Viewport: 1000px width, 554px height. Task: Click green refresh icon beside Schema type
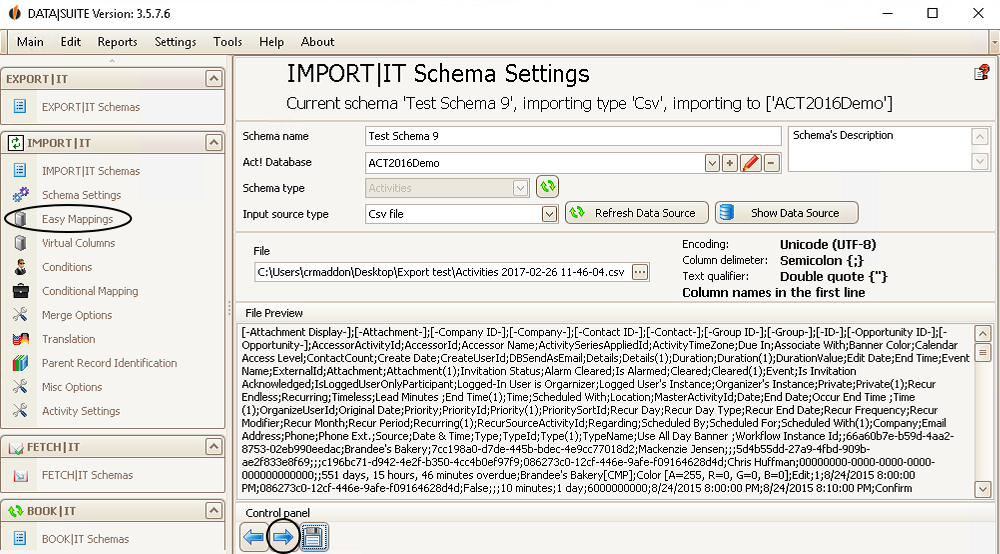coord(547,187)
